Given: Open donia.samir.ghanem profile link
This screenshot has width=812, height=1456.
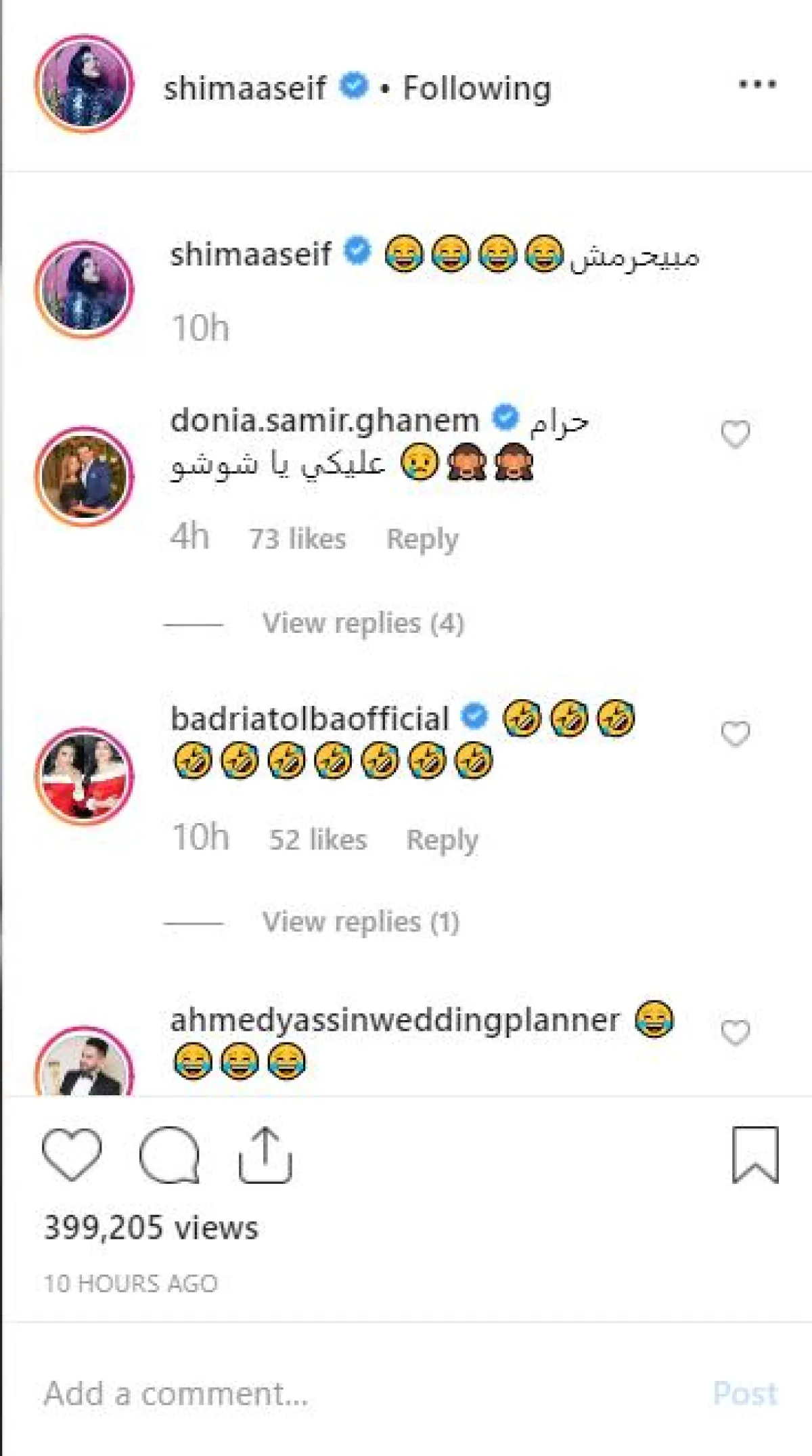Looking at the screenshot, I should [324, 420].
